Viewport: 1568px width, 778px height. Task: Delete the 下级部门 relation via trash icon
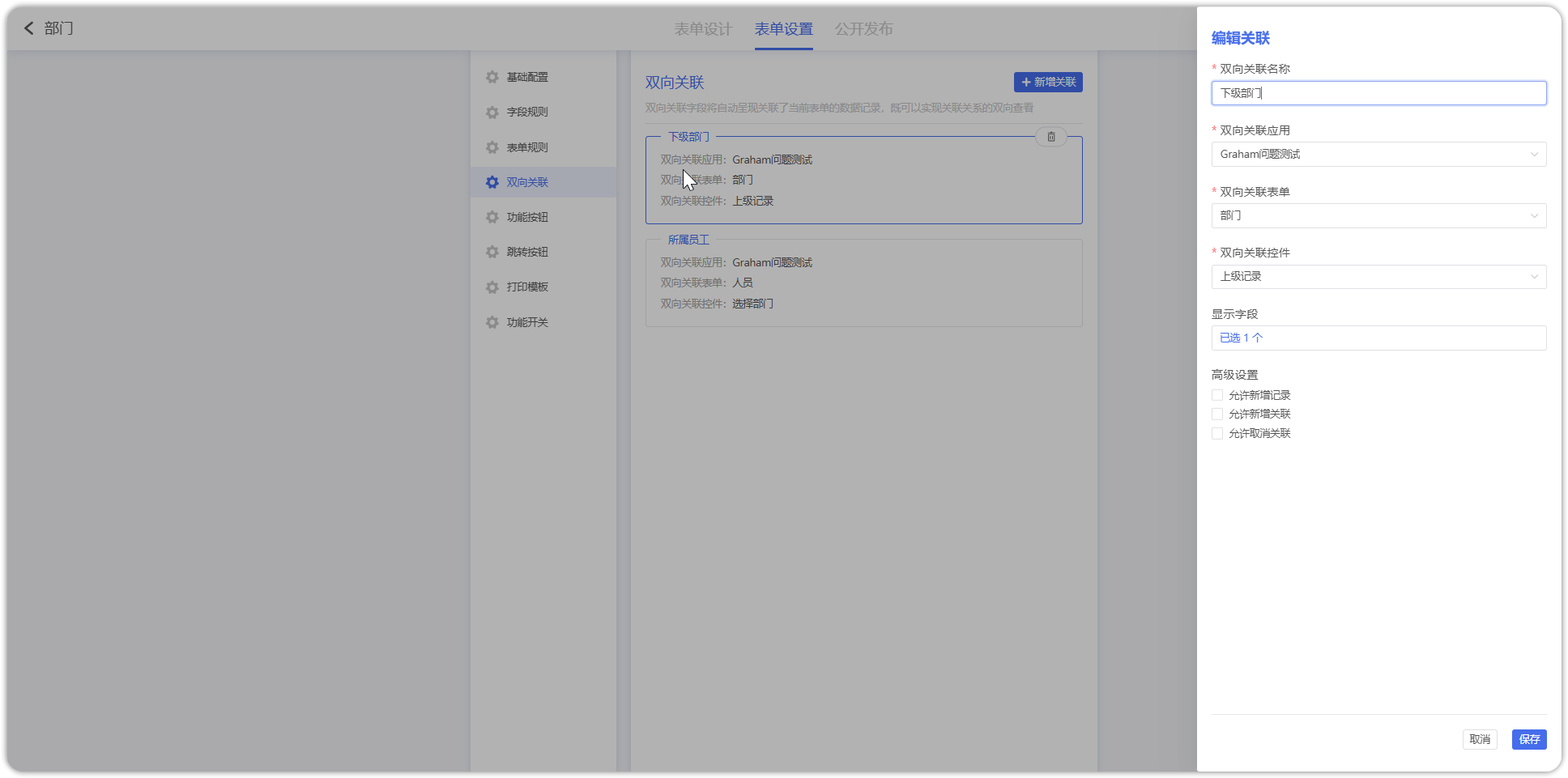tap(1050, 137)
